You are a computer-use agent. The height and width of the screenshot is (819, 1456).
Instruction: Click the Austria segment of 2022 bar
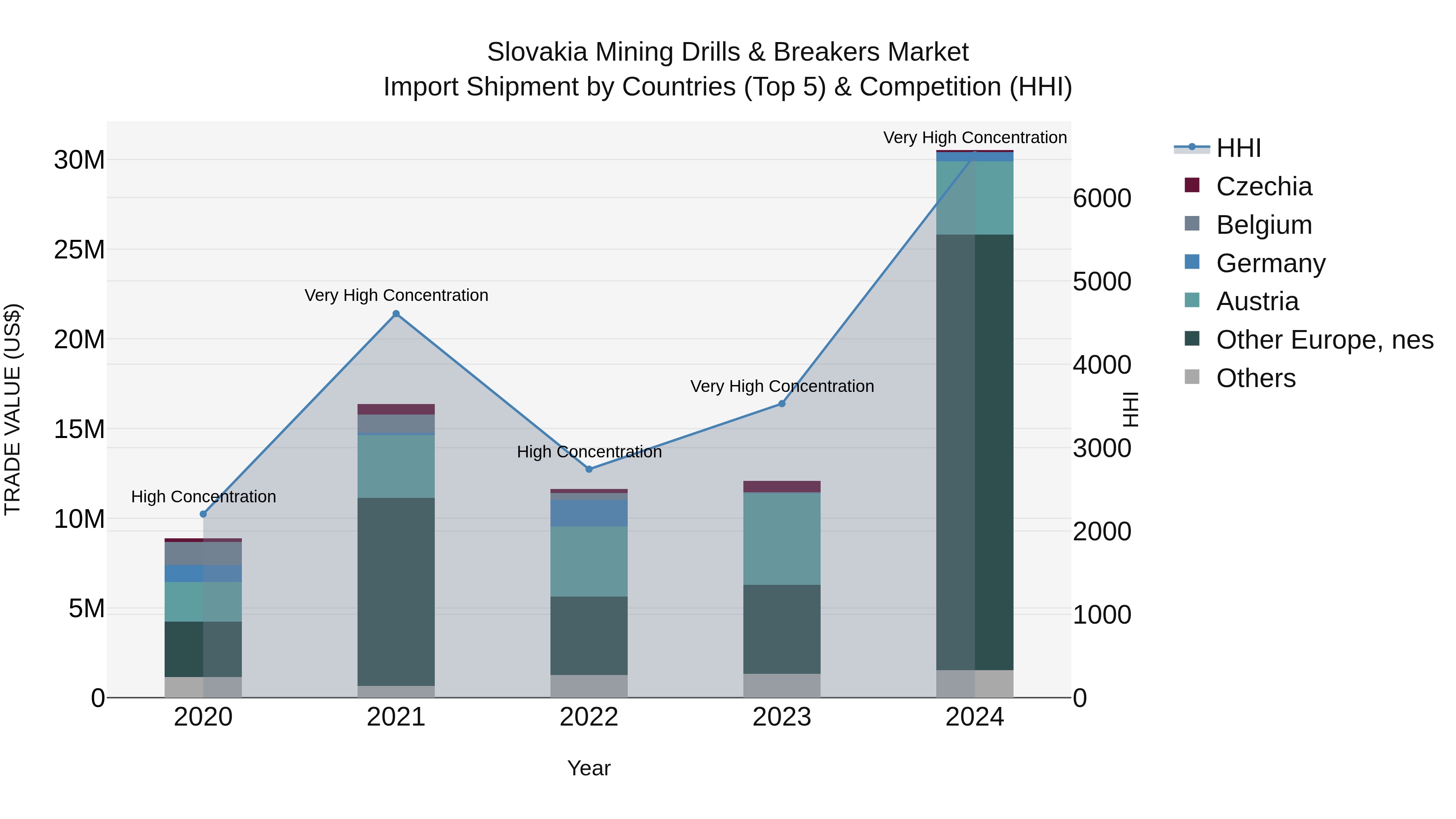click(589, 562)
